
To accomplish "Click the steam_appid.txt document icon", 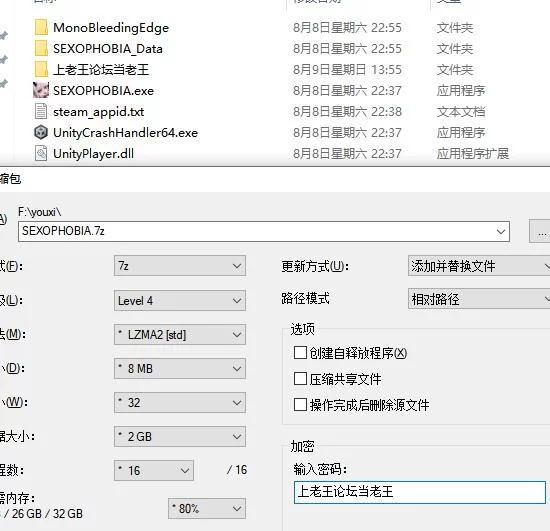I will tap(41, 112).
